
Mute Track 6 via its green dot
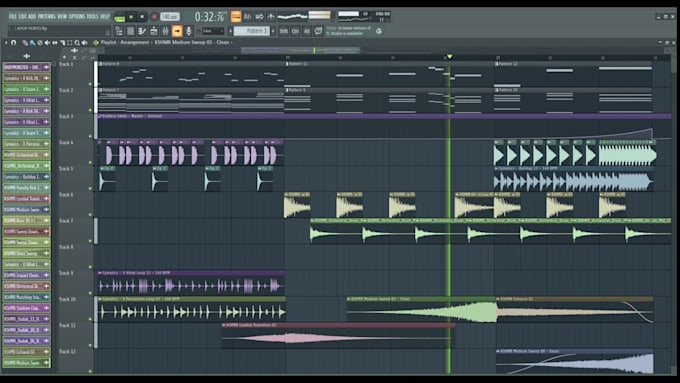pos(90,214)
